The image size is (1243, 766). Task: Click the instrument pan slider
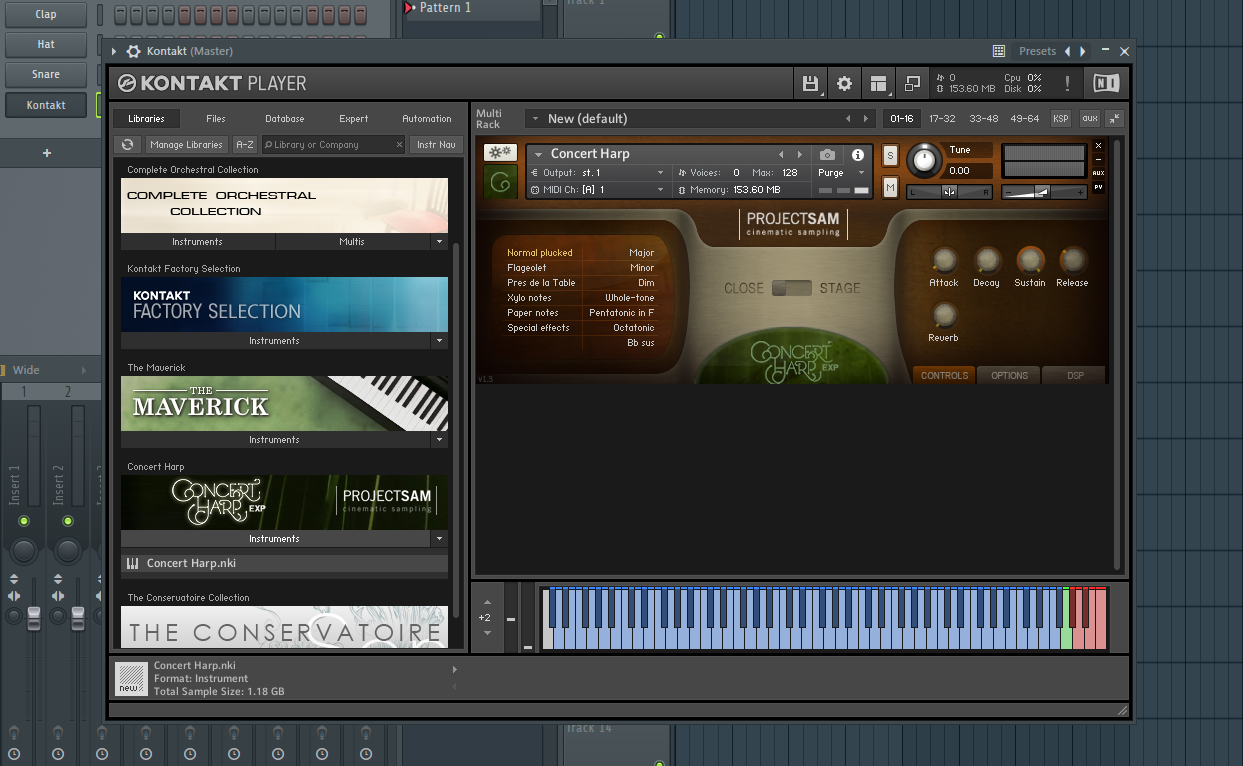pos(949,192)
